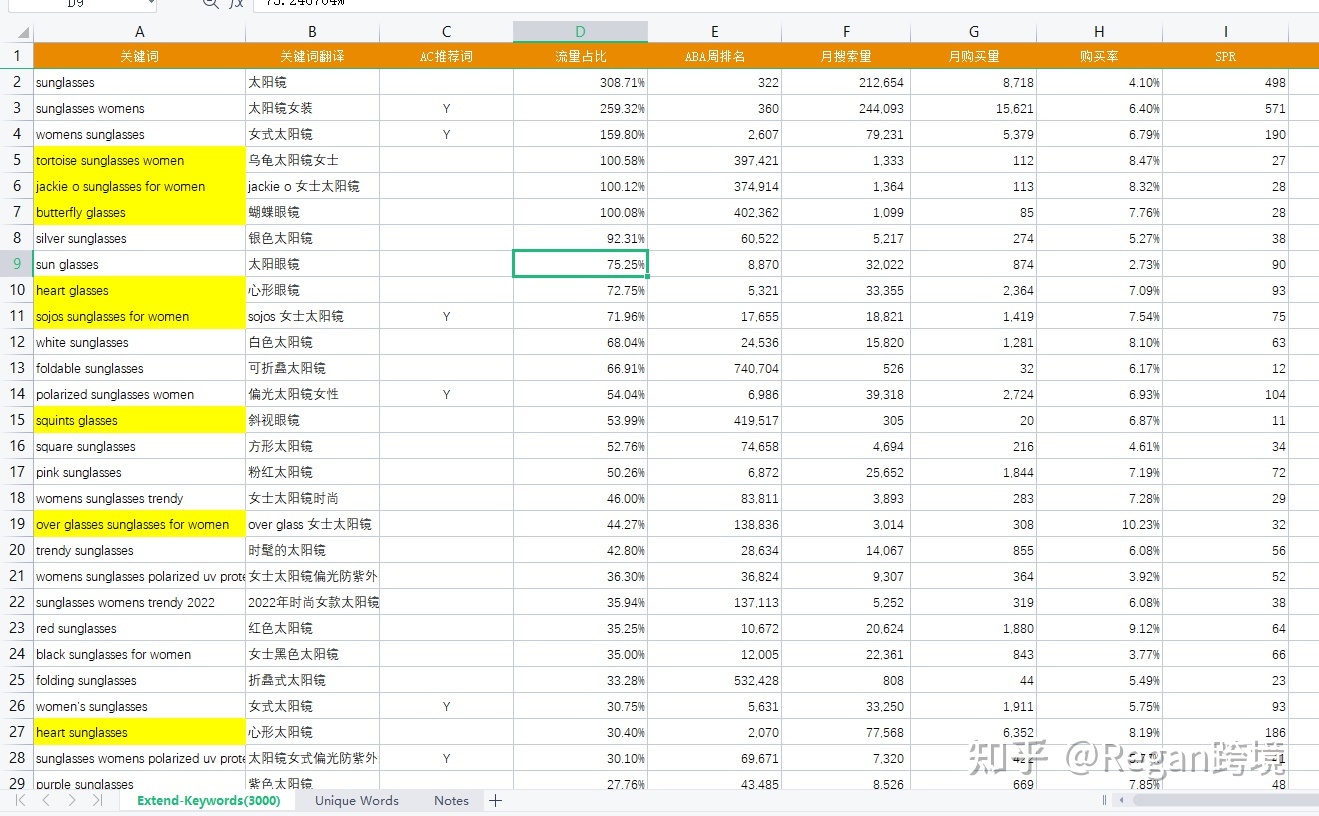
Task: Go to first sheet using navigation arrow
Action: pyautogui.click(x=21, y=800)
